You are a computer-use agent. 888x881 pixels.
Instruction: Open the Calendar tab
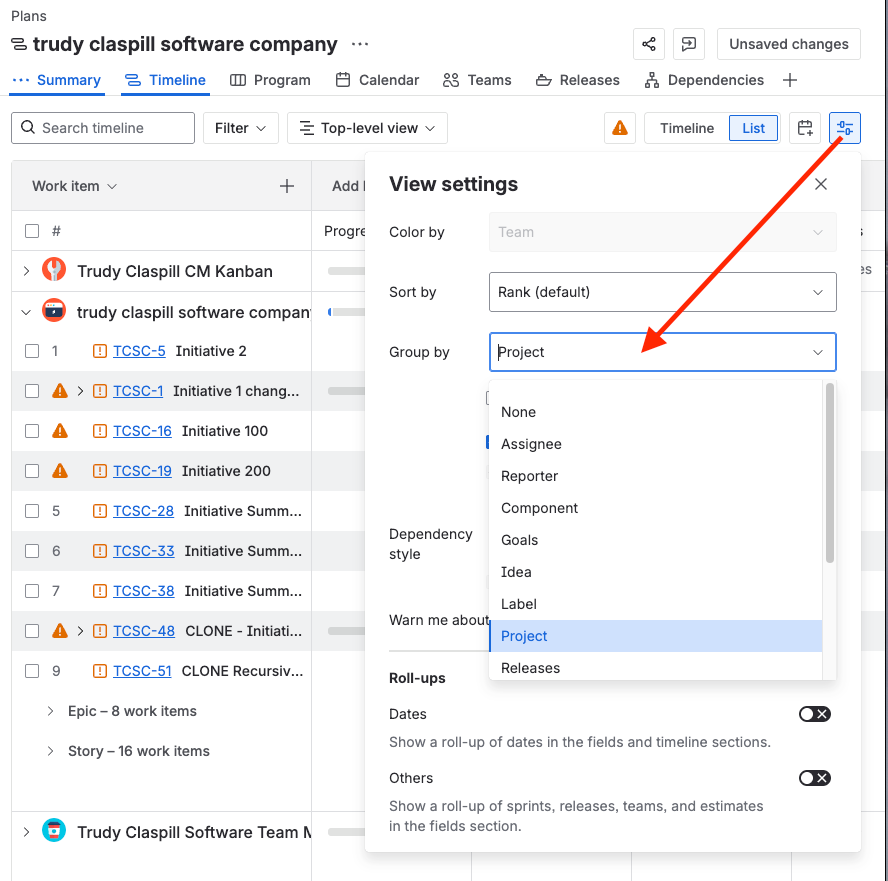click(x=377, y=80)
